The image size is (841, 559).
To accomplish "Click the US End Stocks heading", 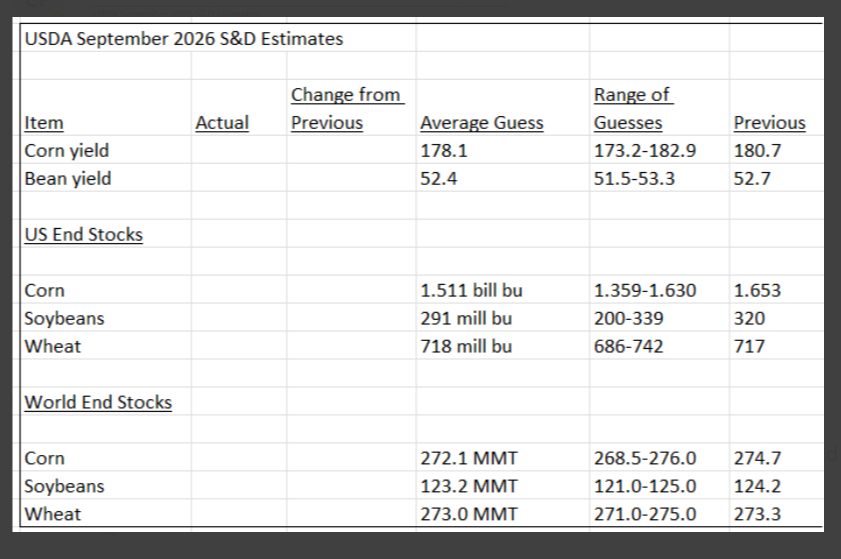I will [84, 234].
